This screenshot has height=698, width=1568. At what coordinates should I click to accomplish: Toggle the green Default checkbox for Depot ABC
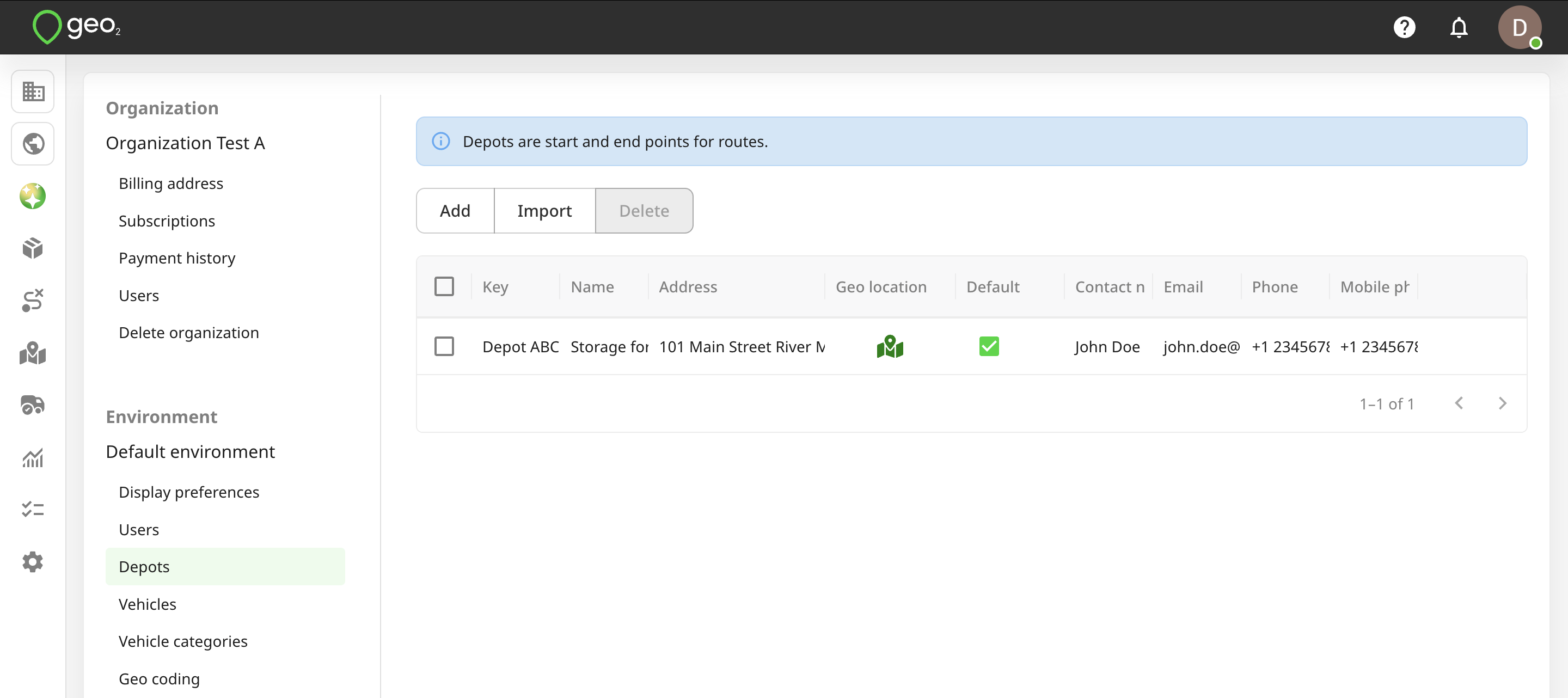(x=989, y=346)
